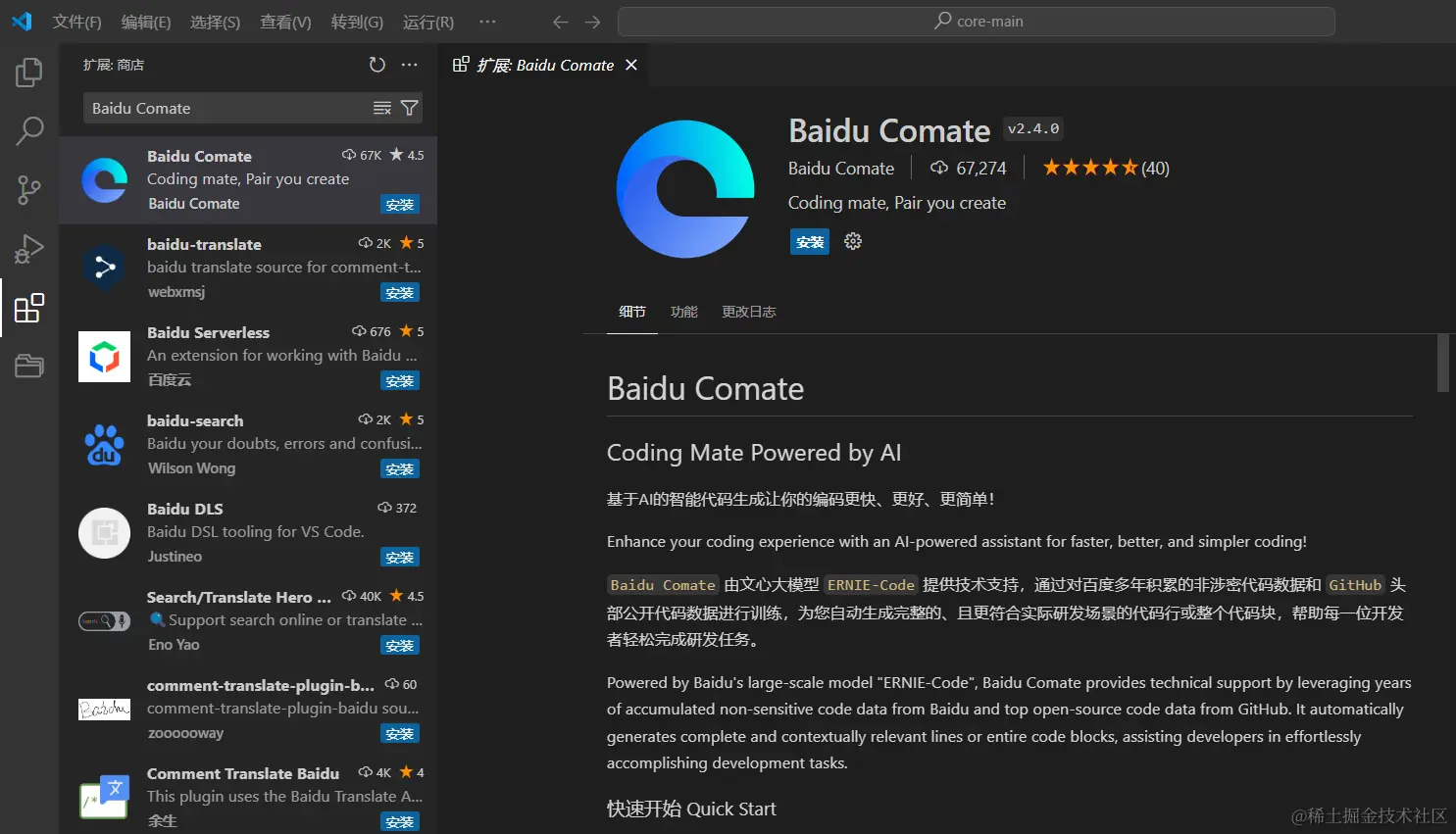Switch to the 功能 features tab

(684, 312)
